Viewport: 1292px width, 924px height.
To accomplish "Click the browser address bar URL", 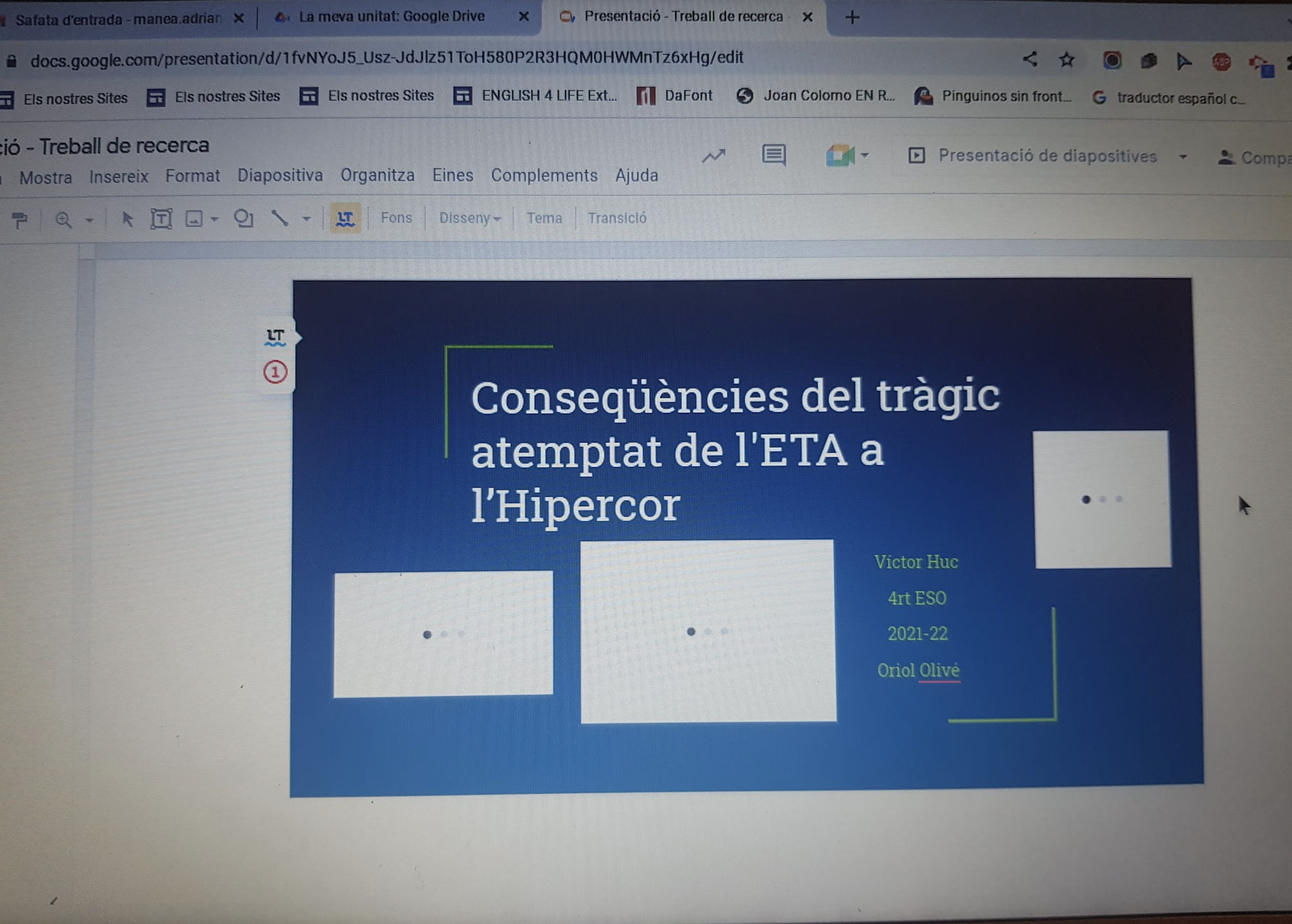I will [x=386, y=58].
